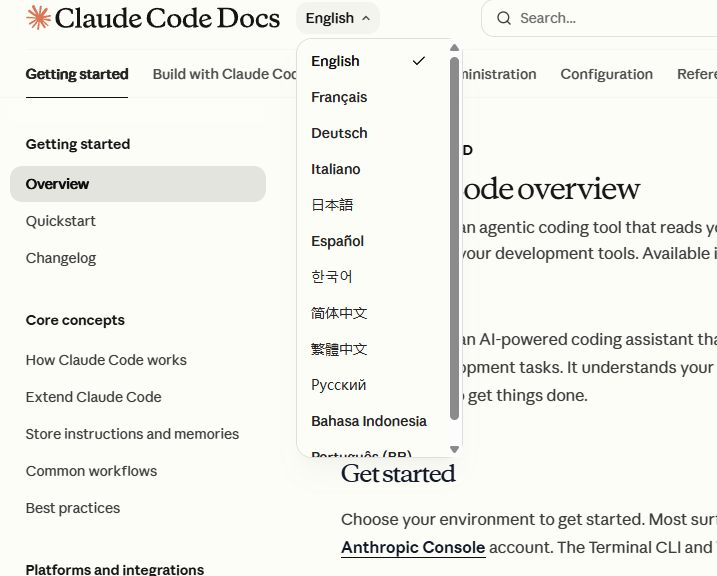Viewport: 717px width, 576px height.
Task: Open the Quickstart sidebar page
Action: coord(60,221)
